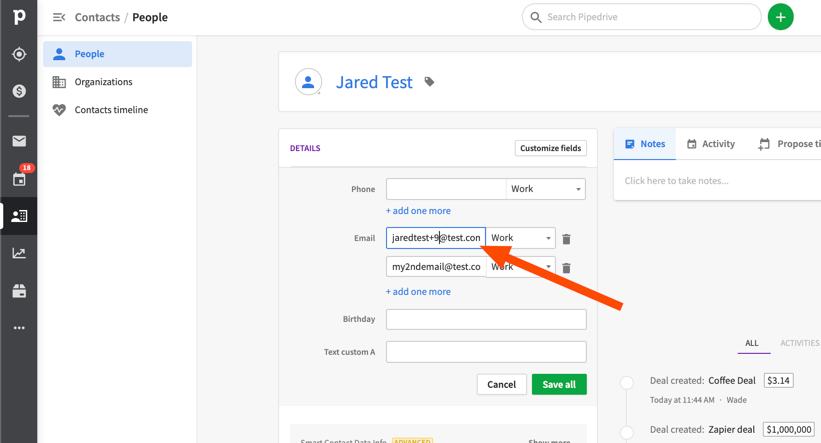This screenshot has width=821, height=443.
Task: Open More options ellipsis in sidebar
Action: 19,328
